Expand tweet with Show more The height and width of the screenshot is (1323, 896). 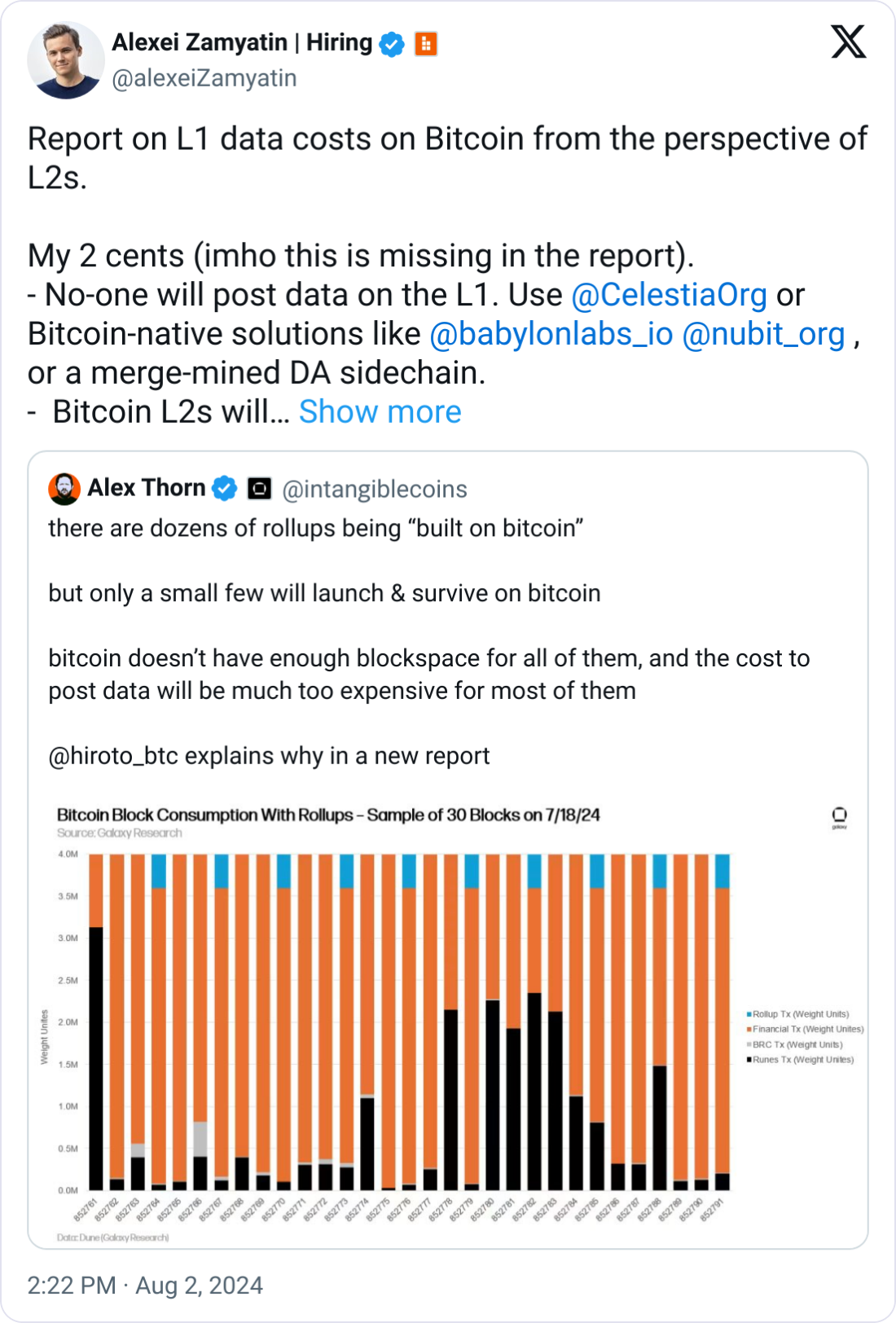pyautogui.click(x=380, y=412)
